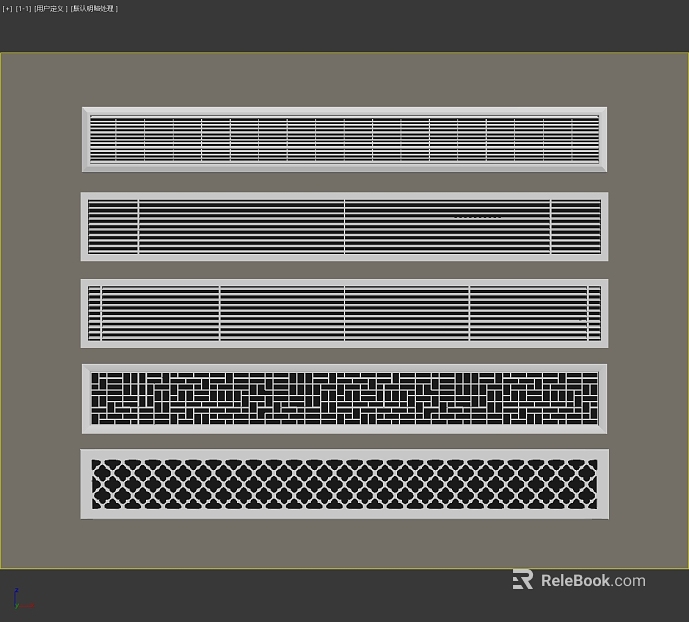Select the third horizontal louver vent grille

coord(344,313)
